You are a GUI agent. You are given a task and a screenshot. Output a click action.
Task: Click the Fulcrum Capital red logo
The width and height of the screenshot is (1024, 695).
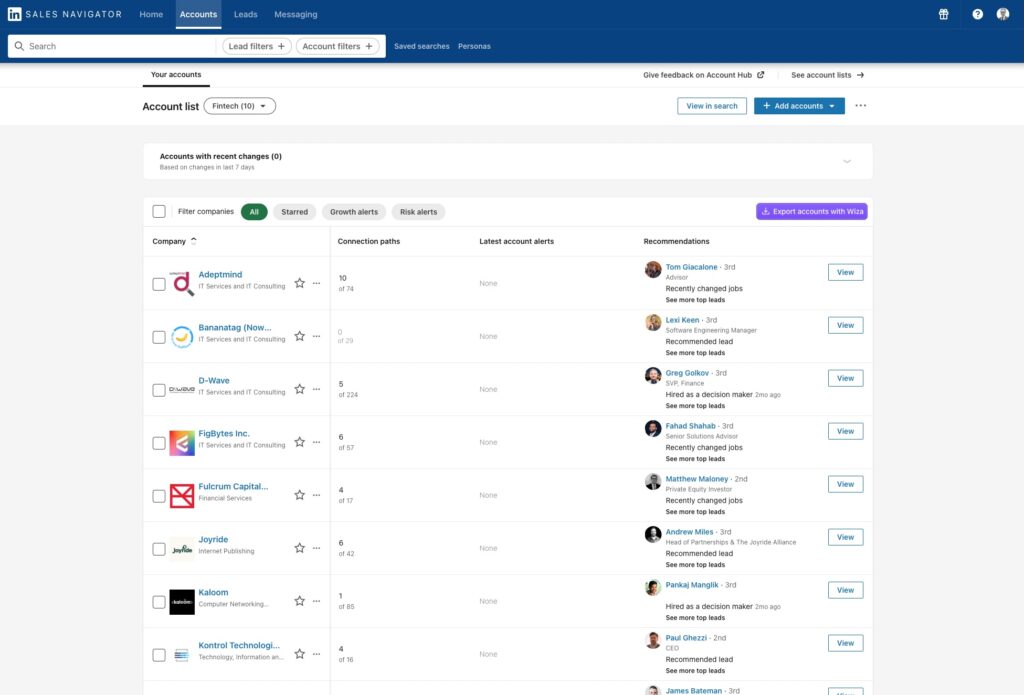tap(182, 495)
